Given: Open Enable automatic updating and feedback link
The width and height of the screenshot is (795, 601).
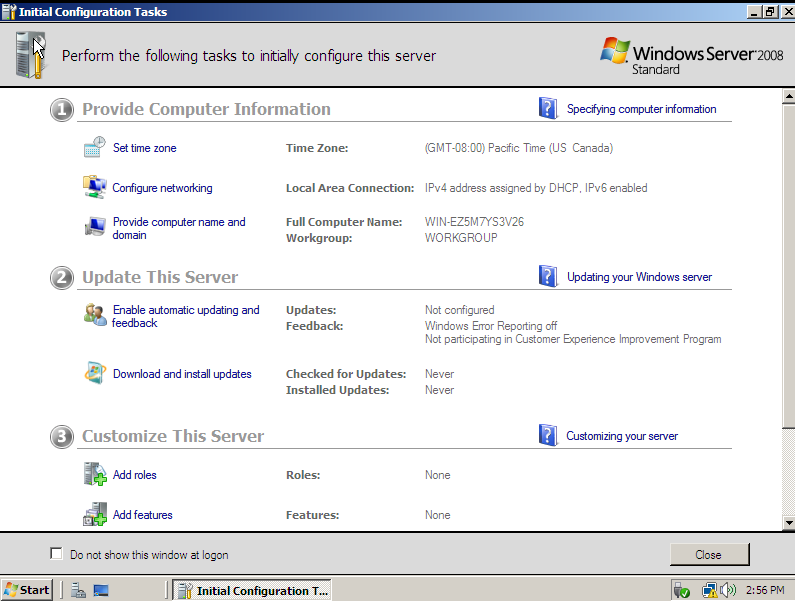Looking at the screenshot, I should tap(186, 316).
